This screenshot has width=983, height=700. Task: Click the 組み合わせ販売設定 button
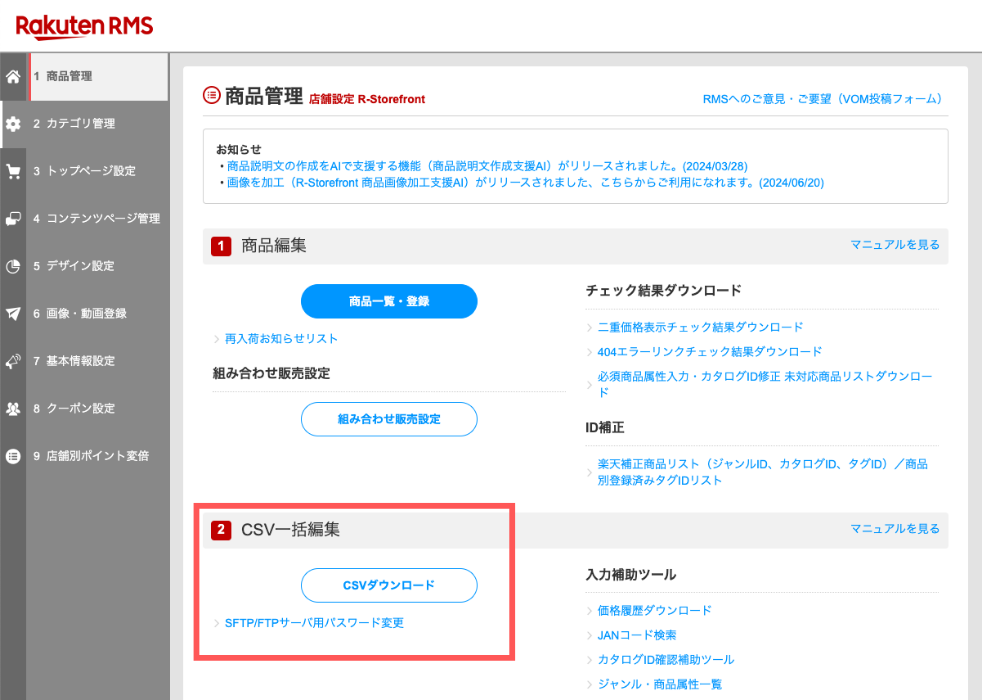389,419
